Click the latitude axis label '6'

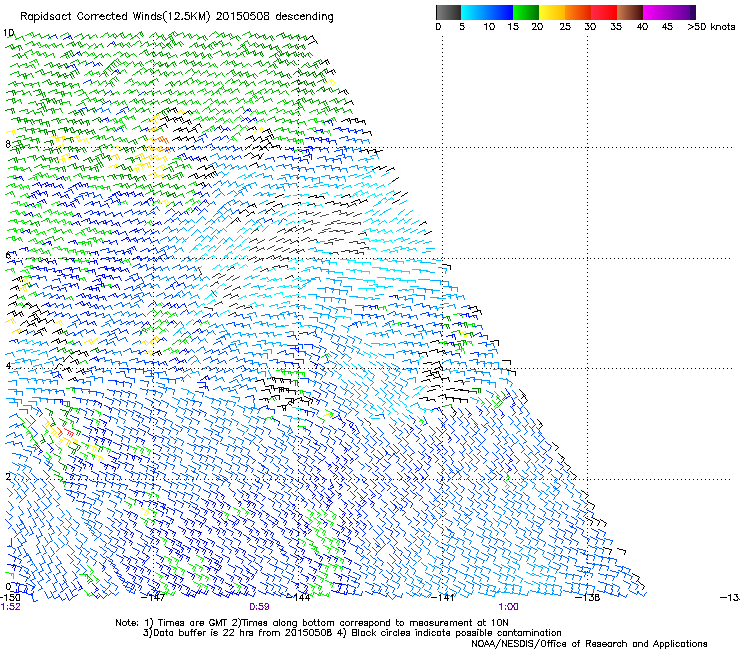tap(8, 255)
